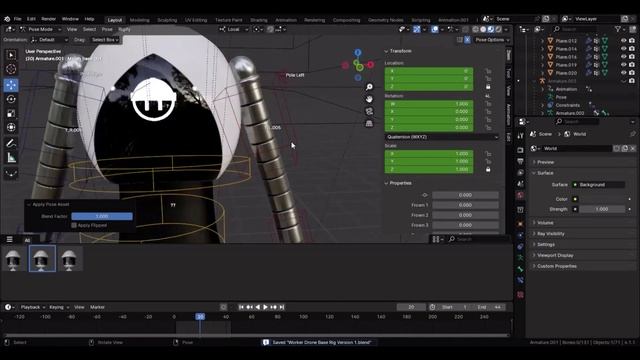The width and height of the screenshot is (640, 360).
Task: Switch to the Modeling workspace tab
Action: [140, 20]
